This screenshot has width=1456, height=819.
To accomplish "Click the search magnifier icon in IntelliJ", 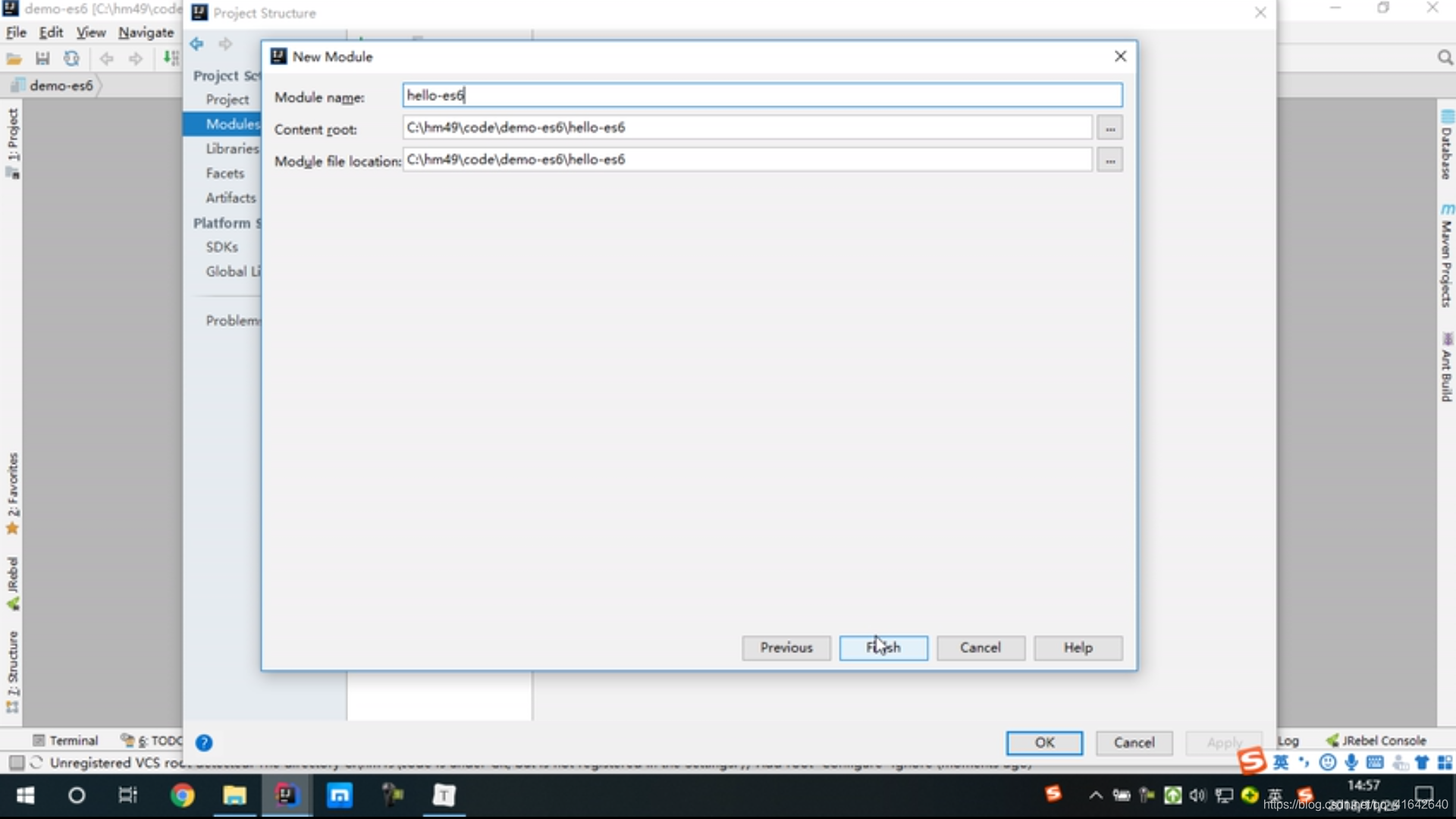I will [1445, 58].
